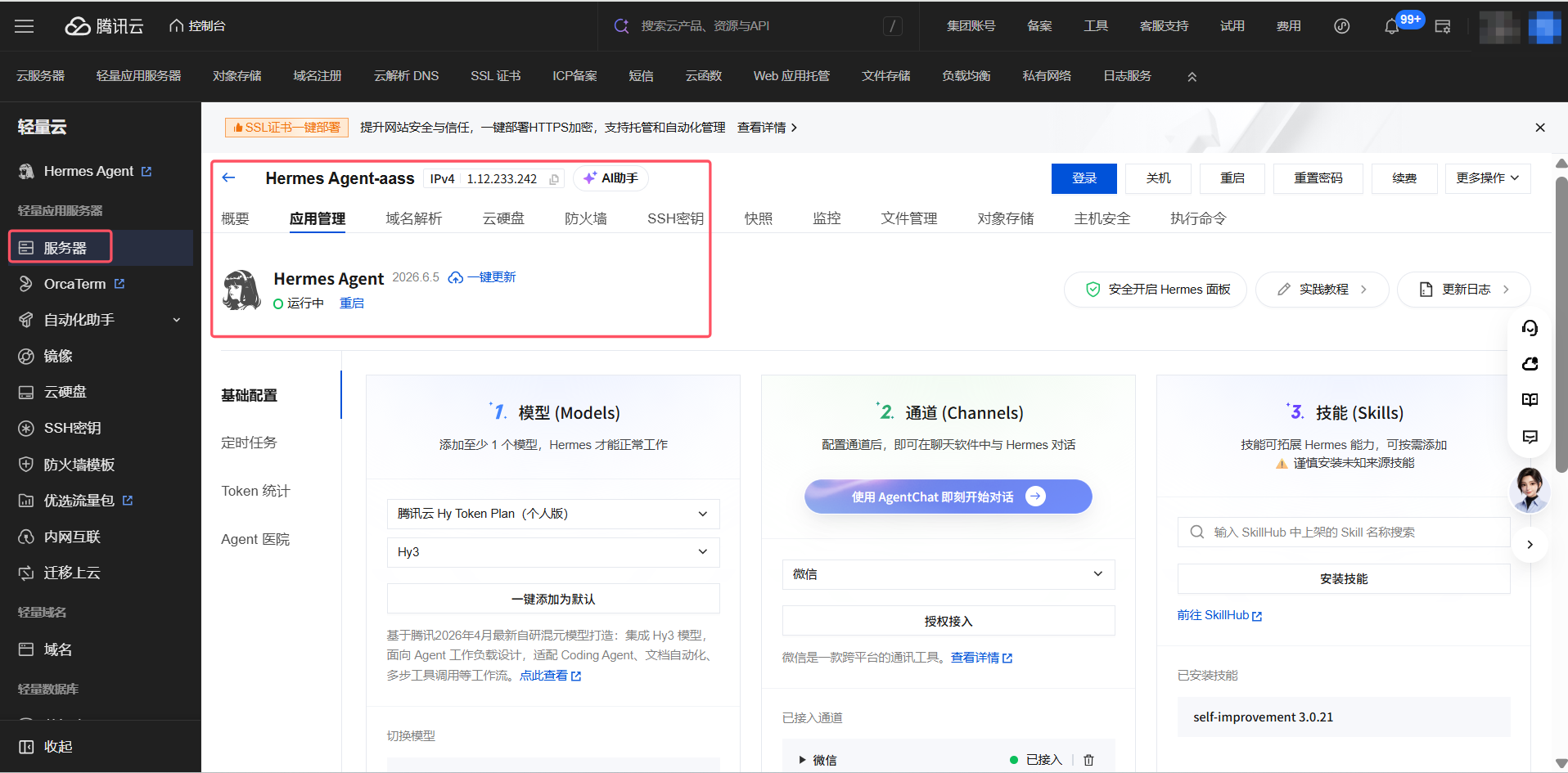Screen dimensions: 1568x773
Task: Open the 腾讯云 Hy Token Plan dropdown
Action: coord(553,514)
